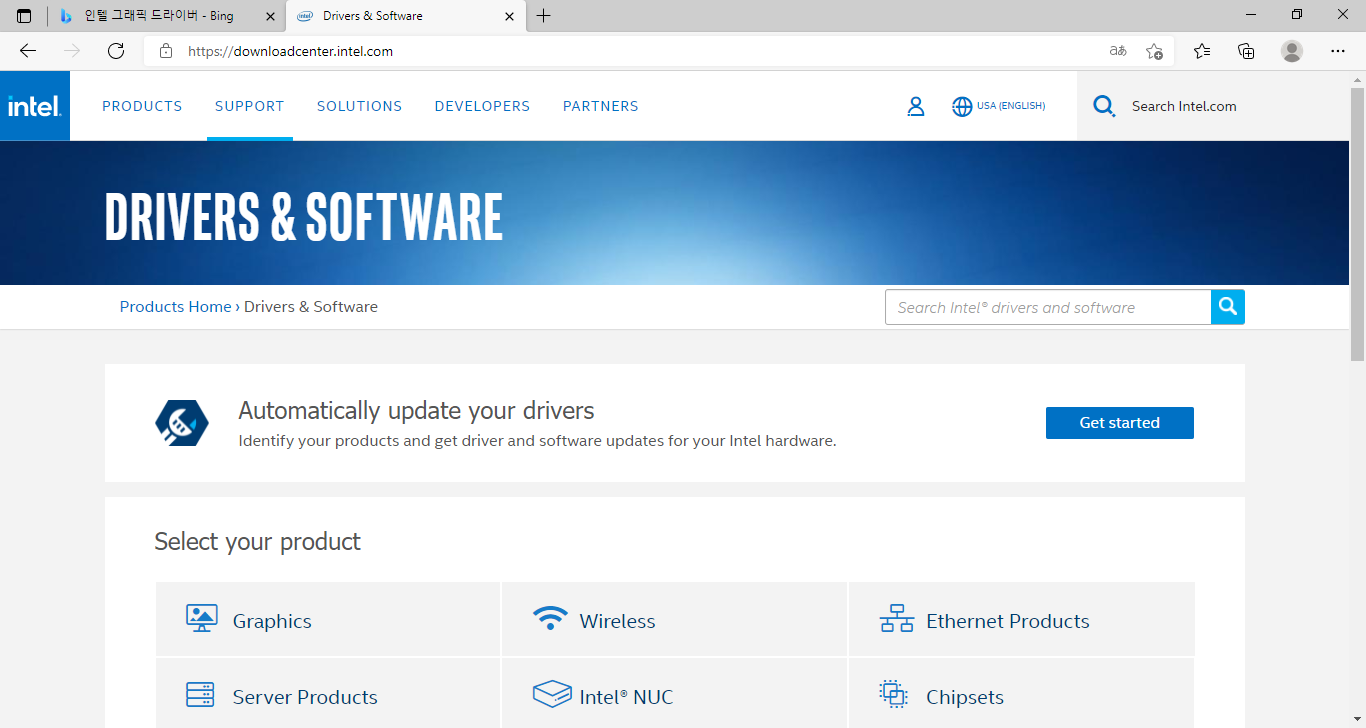The width and height of the screenshot is (1366, 728).
Task: Switch to the Bing search tab
Action: pos(167,16)
